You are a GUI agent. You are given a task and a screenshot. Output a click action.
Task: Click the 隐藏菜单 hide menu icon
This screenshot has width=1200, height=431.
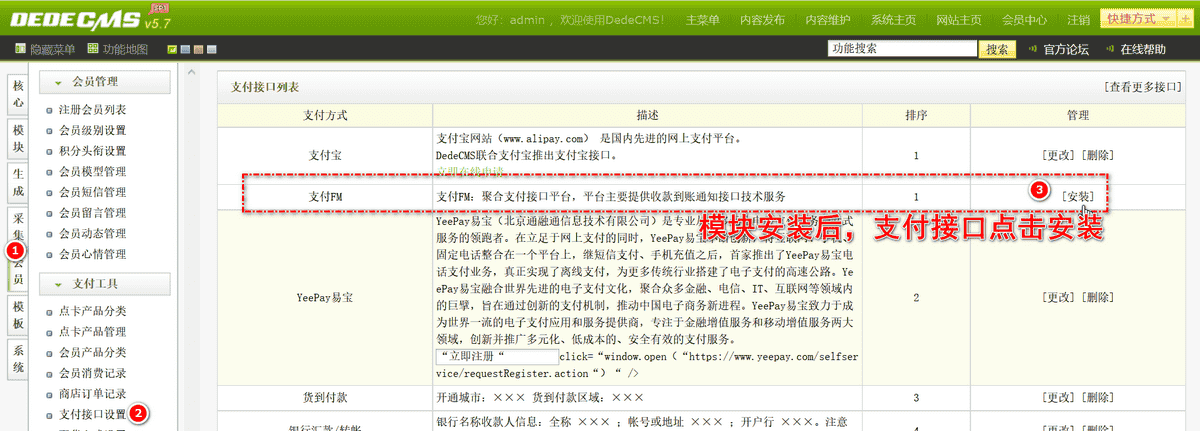click(21, 49)
